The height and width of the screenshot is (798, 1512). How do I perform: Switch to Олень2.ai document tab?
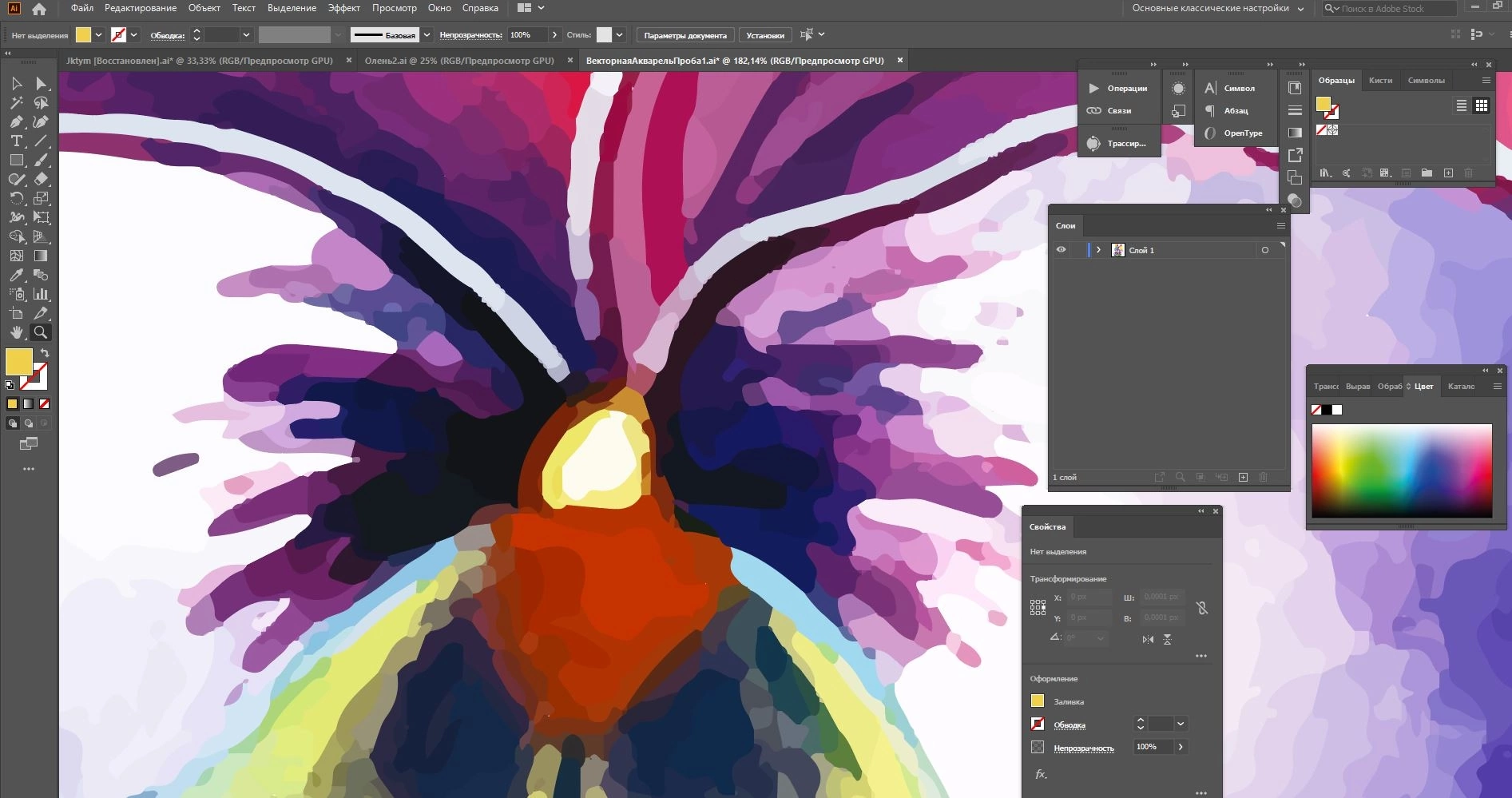point(459,61)
